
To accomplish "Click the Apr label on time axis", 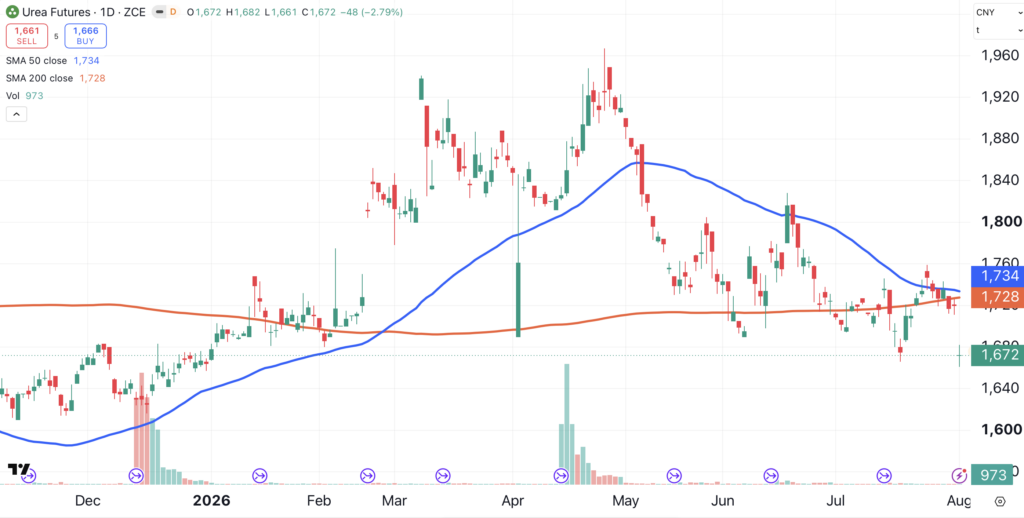I will (514, 501).
